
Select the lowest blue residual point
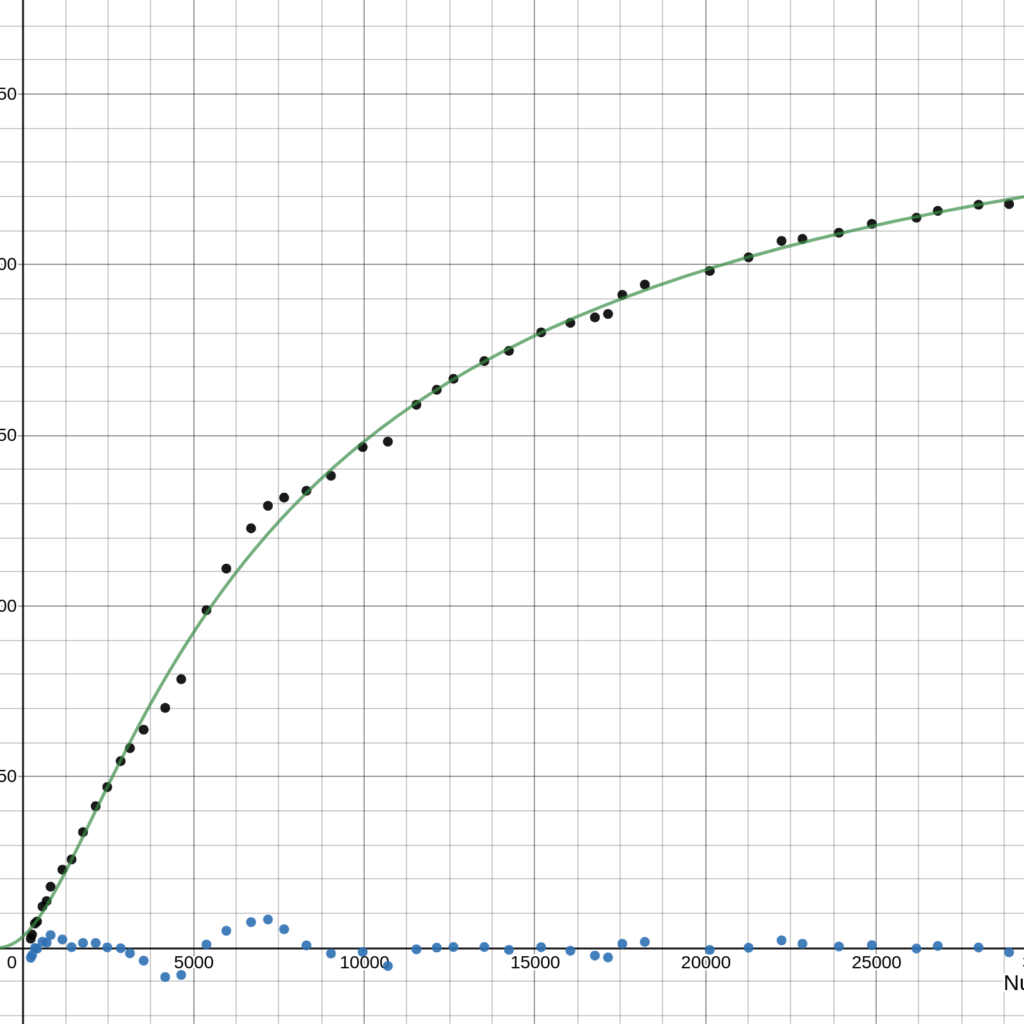tap(165, 977)
